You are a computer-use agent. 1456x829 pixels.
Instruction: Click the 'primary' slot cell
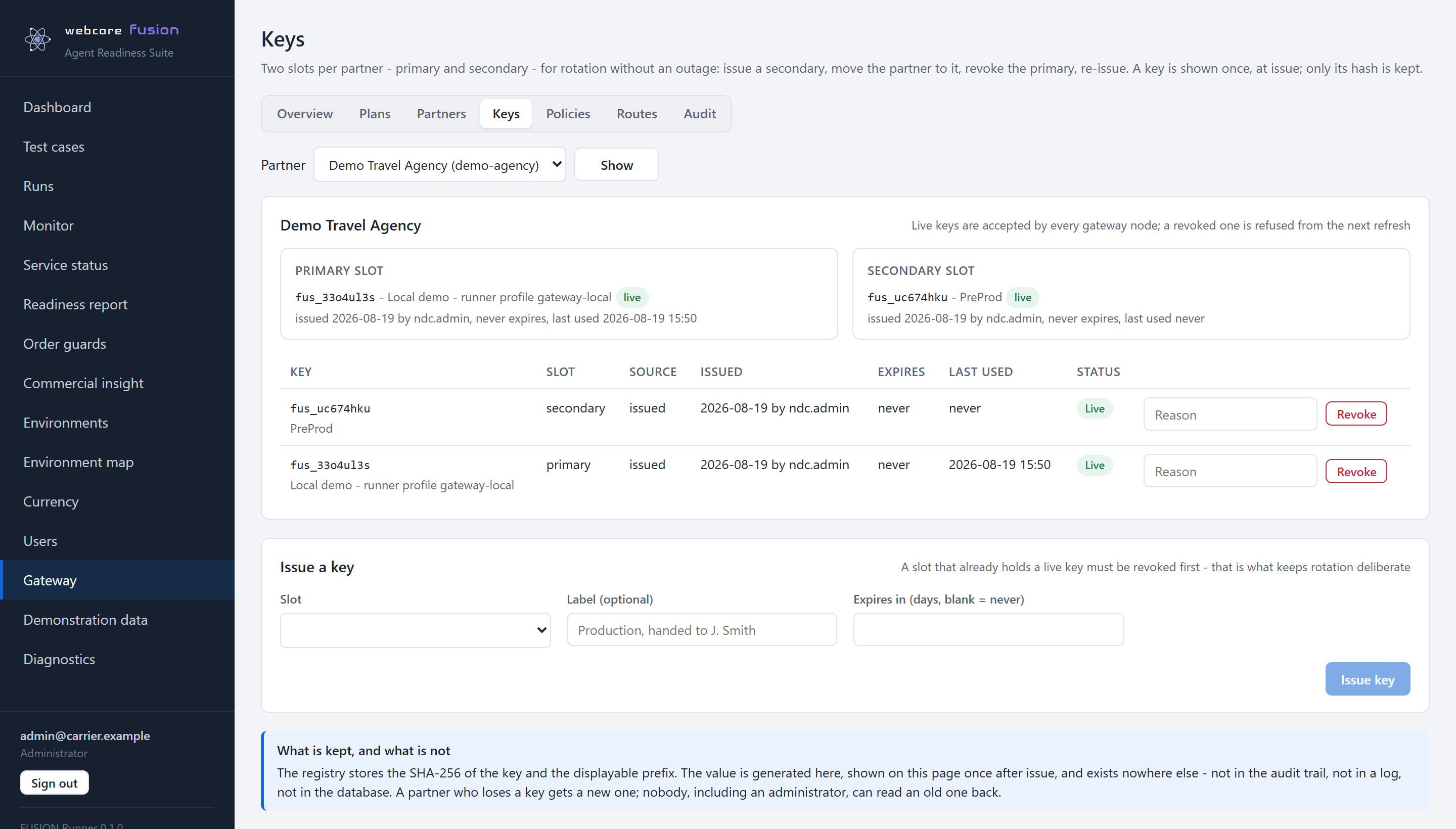click(568, 465)
